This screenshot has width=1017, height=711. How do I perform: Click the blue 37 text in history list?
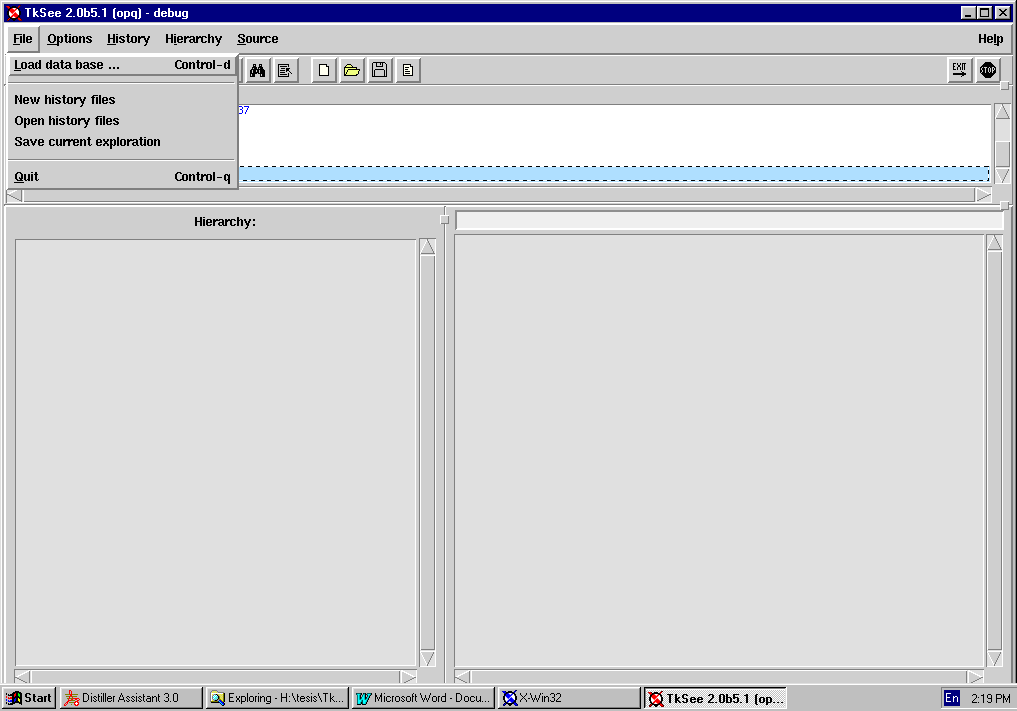(243, 110)
